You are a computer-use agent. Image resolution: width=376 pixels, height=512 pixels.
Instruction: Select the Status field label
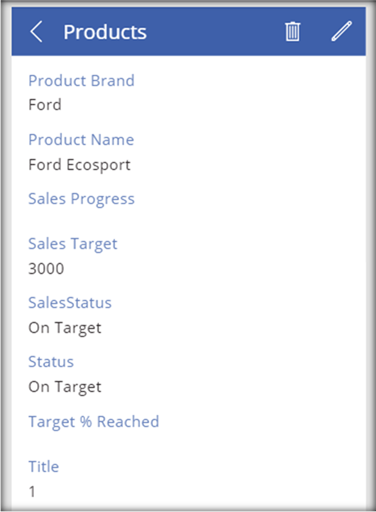click(x=51, y=362)
